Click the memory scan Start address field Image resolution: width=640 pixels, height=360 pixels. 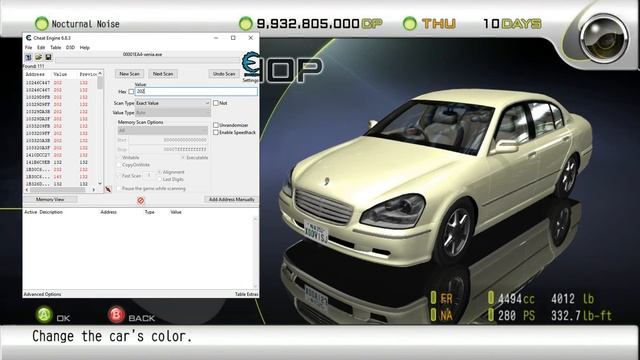coord(169,140)
